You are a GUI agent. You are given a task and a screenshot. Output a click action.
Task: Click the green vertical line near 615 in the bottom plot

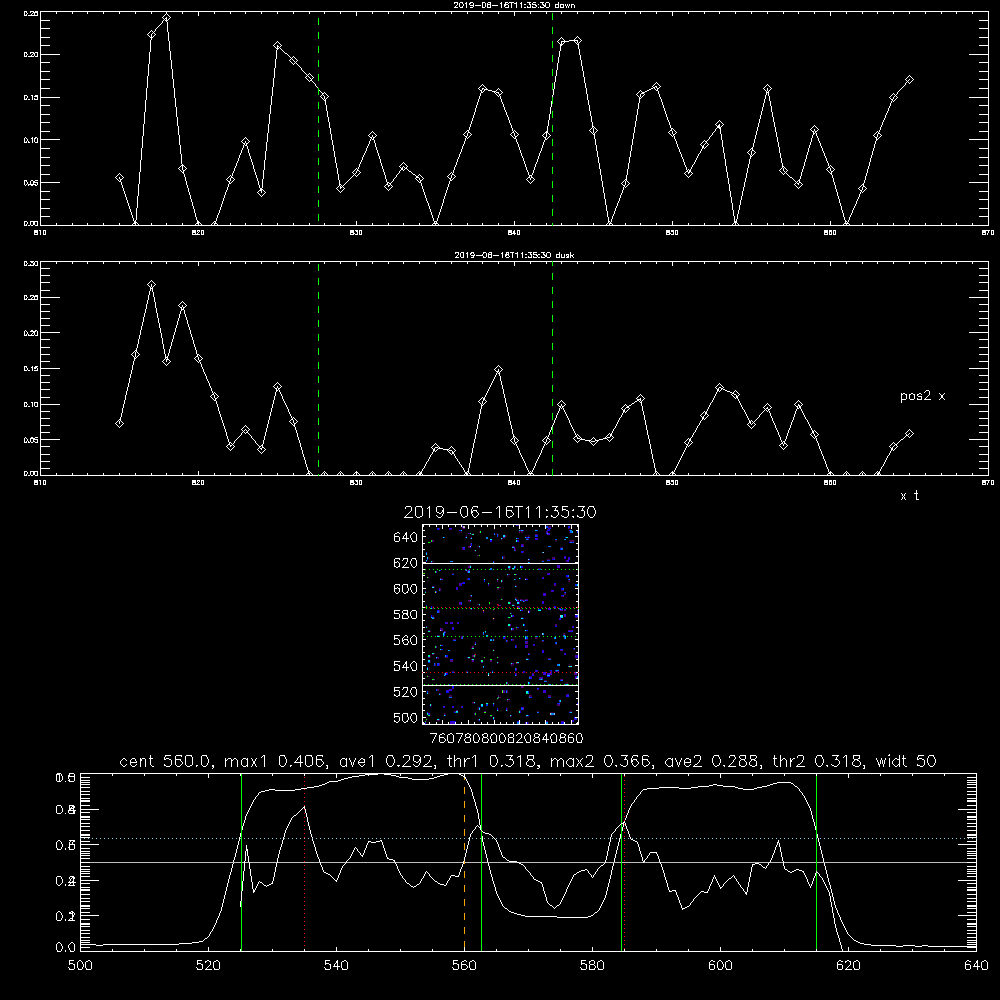[816, 861]
